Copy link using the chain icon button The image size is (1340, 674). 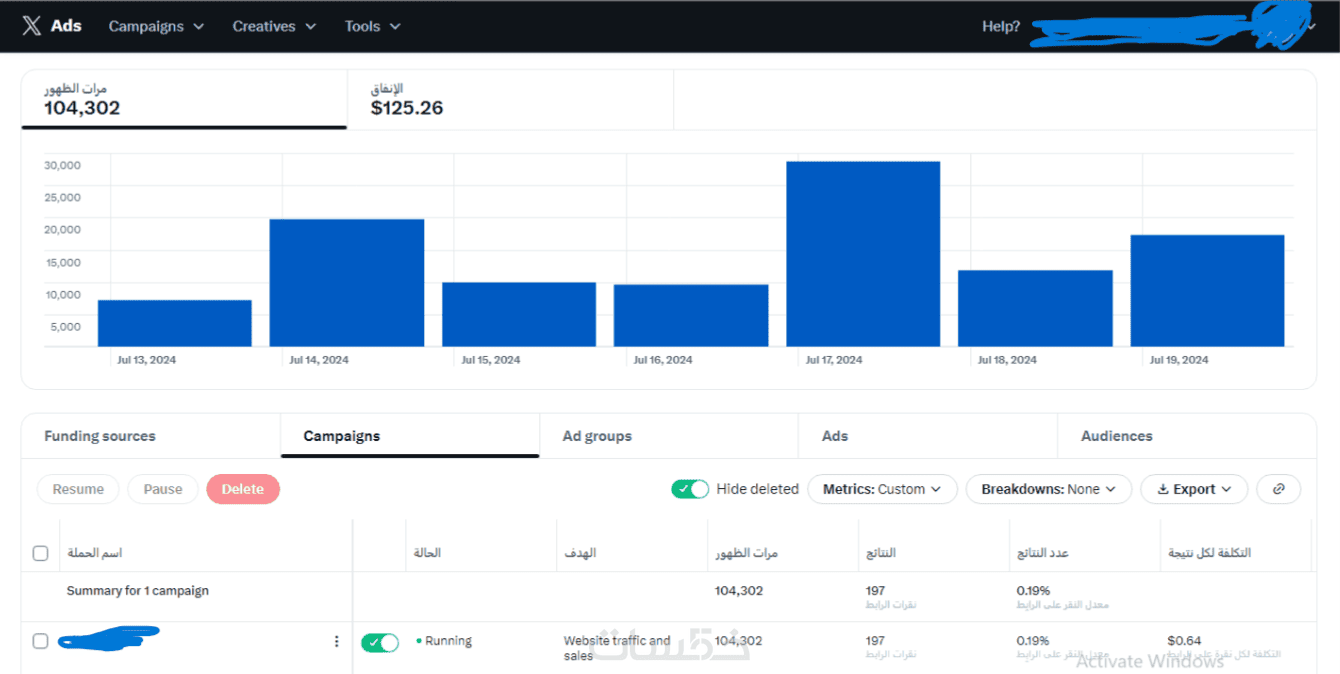(1279, 489)
